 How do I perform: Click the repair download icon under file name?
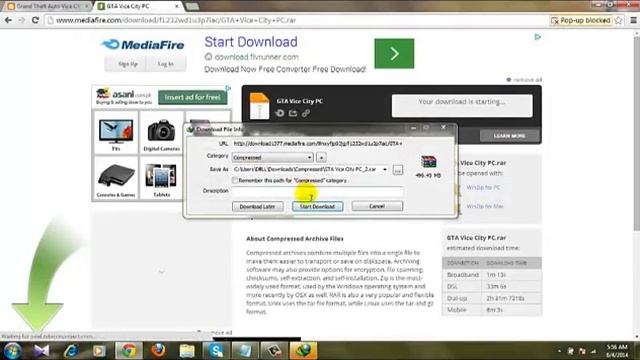(x=280, y=113)
